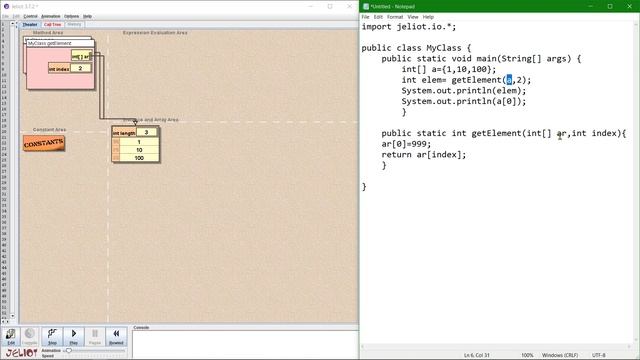The height and width of the screenshot is (360, 640).
Task: Click the Jeliot app icon in title bar
Action: (x=6, y=6)
